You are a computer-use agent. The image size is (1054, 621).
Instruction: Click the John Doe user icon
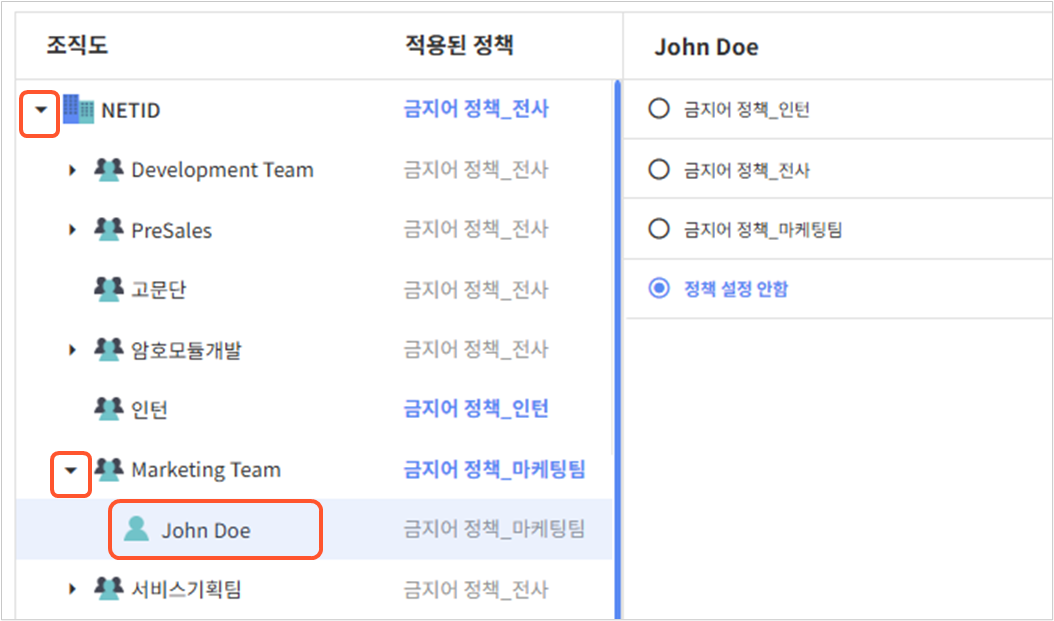pos(136,530)
